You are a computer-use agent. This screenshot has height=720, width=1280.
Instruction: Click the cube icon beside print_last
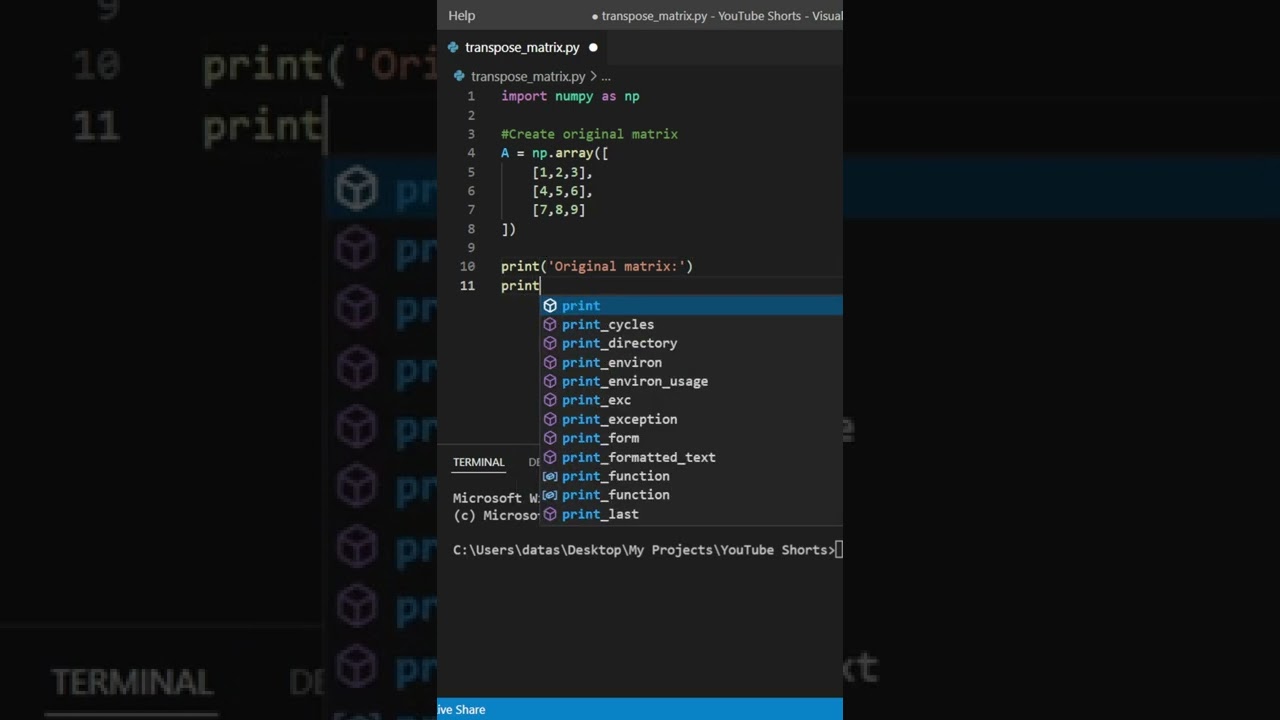point(550,514)
